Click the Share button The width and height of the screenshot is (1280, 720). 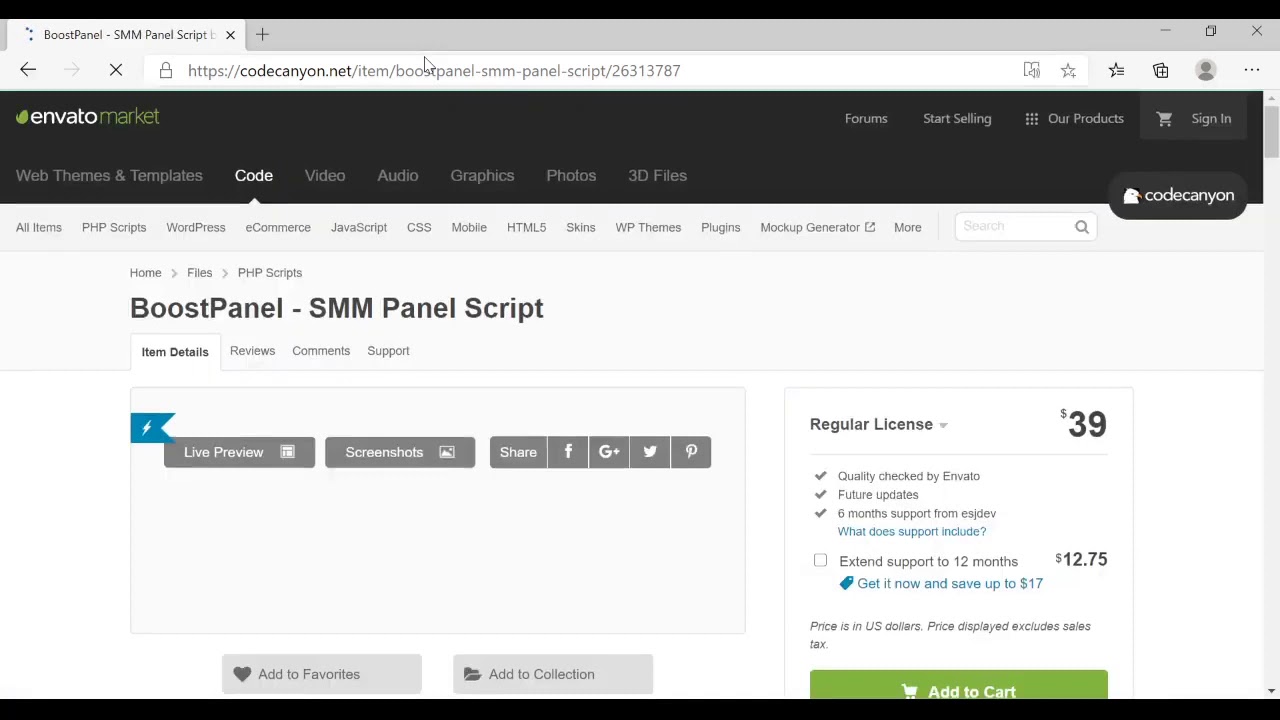[518, 452]
